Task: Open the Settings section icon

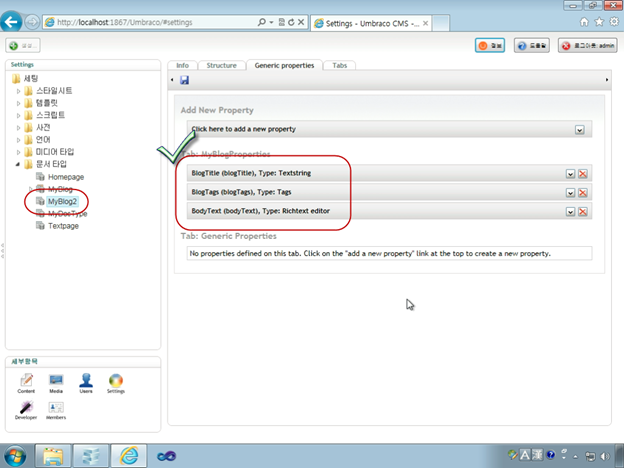Action: pyautogui.click(x=116, y=383)
